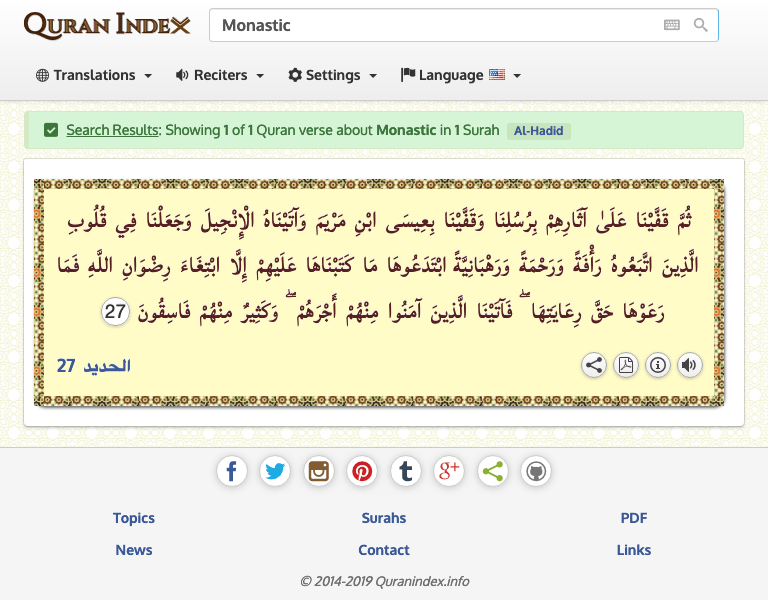Click the green search results checkmark
The image size is (768, 600).
[51, 130]
